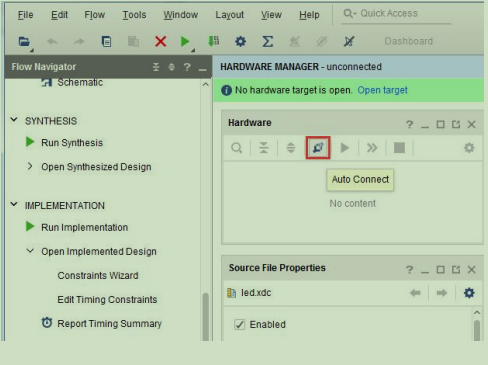Screen dimensions: 488x365
Task: Open Report Timing Summary
Action: [x=109, y=323]
